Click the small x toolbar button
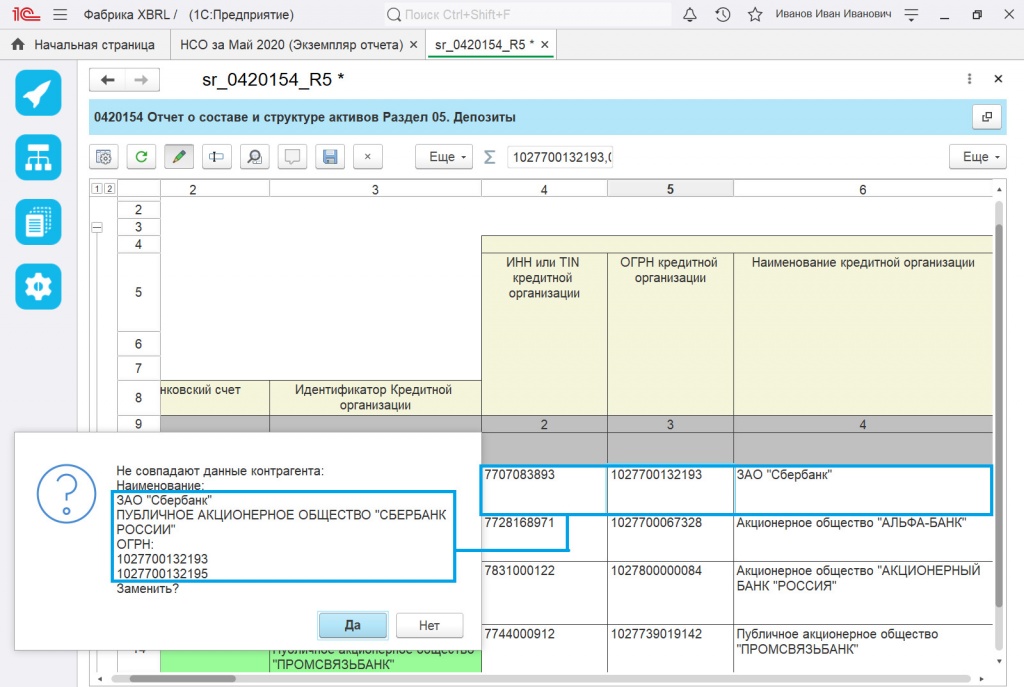Screen dimensions: 1024x687 click(368, 157)
